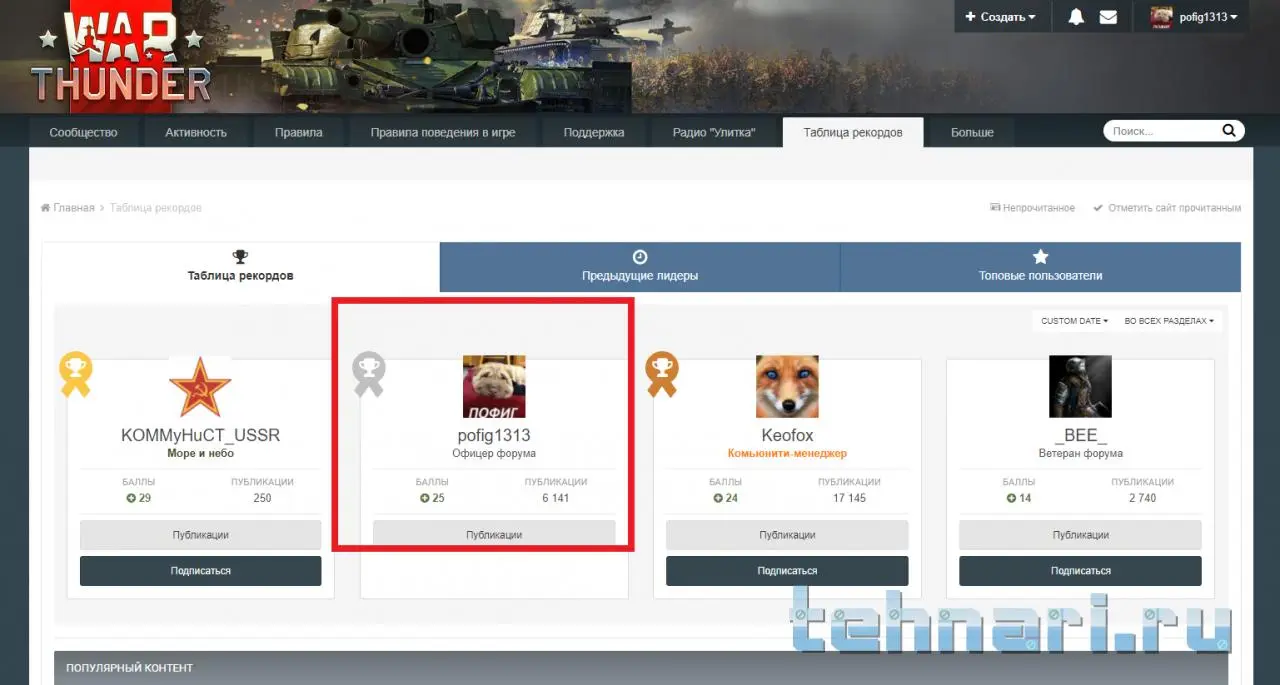Click the star icon on Топовые пользователи tab
Image resolution: width=1280 pixels, height=685 pixels.
pos(1040,257)
